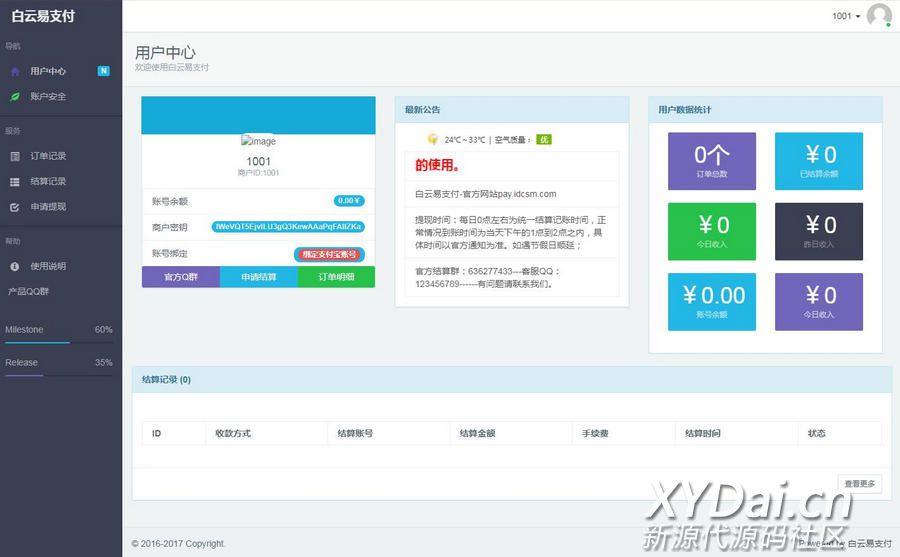Click the 查看更多 button
The width and height of the screenshot is (900, 557).
859,484
